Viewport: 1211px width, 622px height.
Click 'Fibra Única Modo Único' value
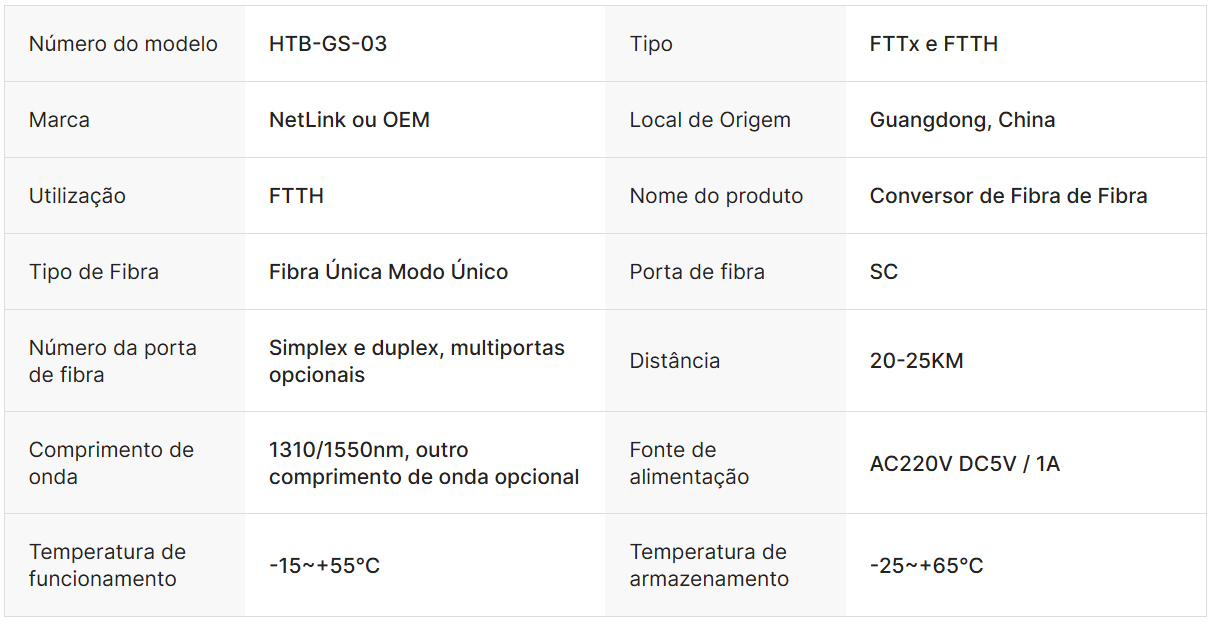[388, 272]
